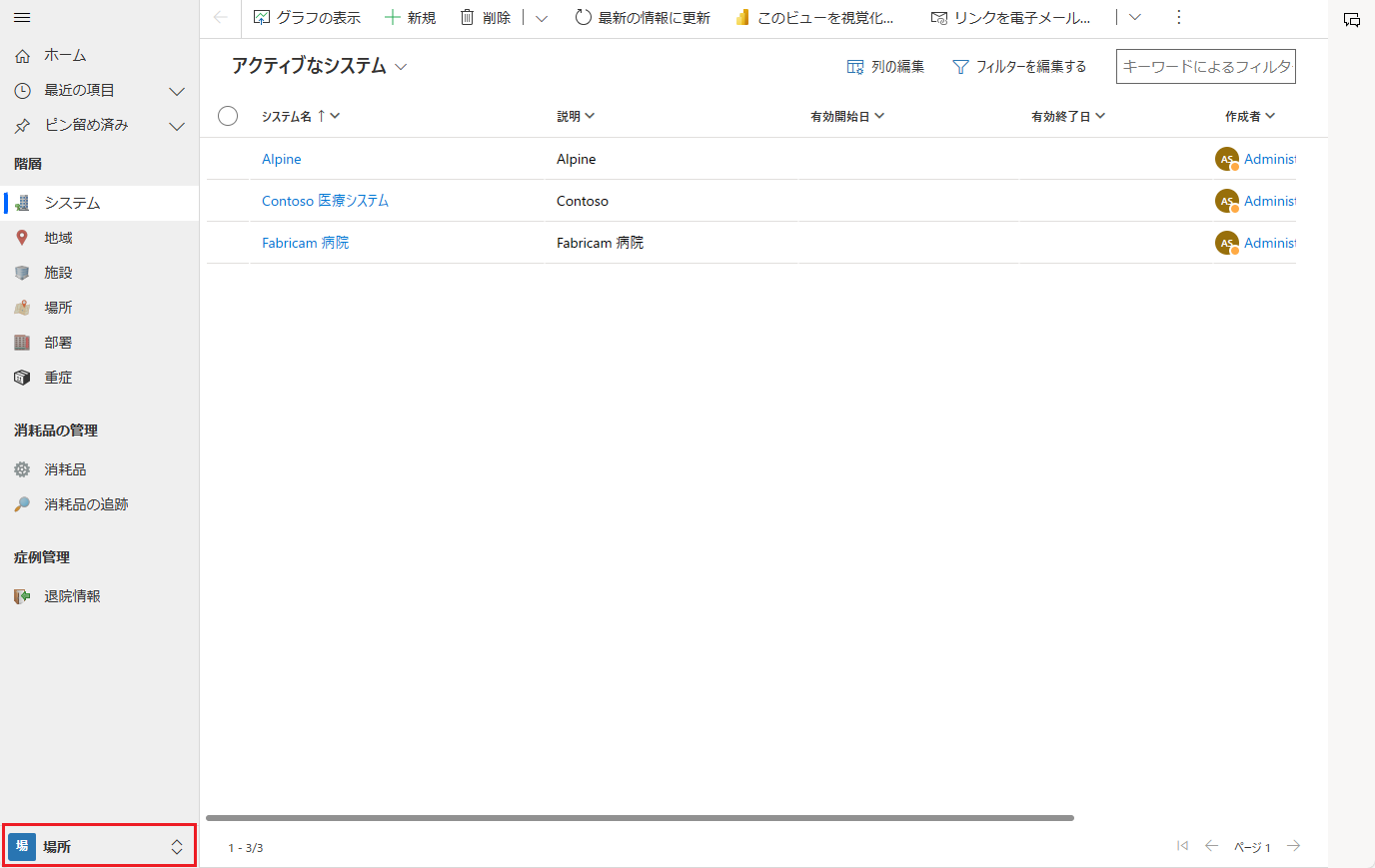Click 列の編集 button

[x=885, y=67]
